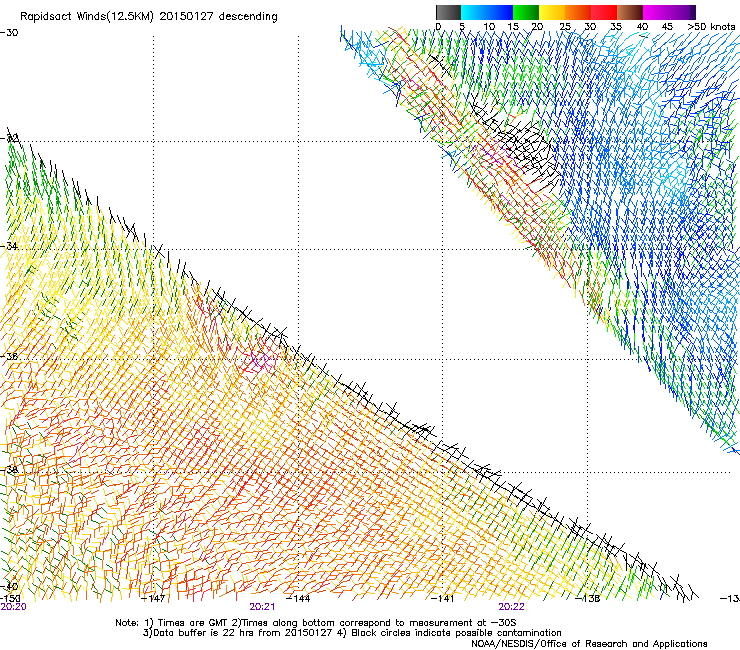Image resolution: width=740 pixels, height=650 pixels.
Task: Click the -144 longitude axis label
Action: (x=298, y=599)
